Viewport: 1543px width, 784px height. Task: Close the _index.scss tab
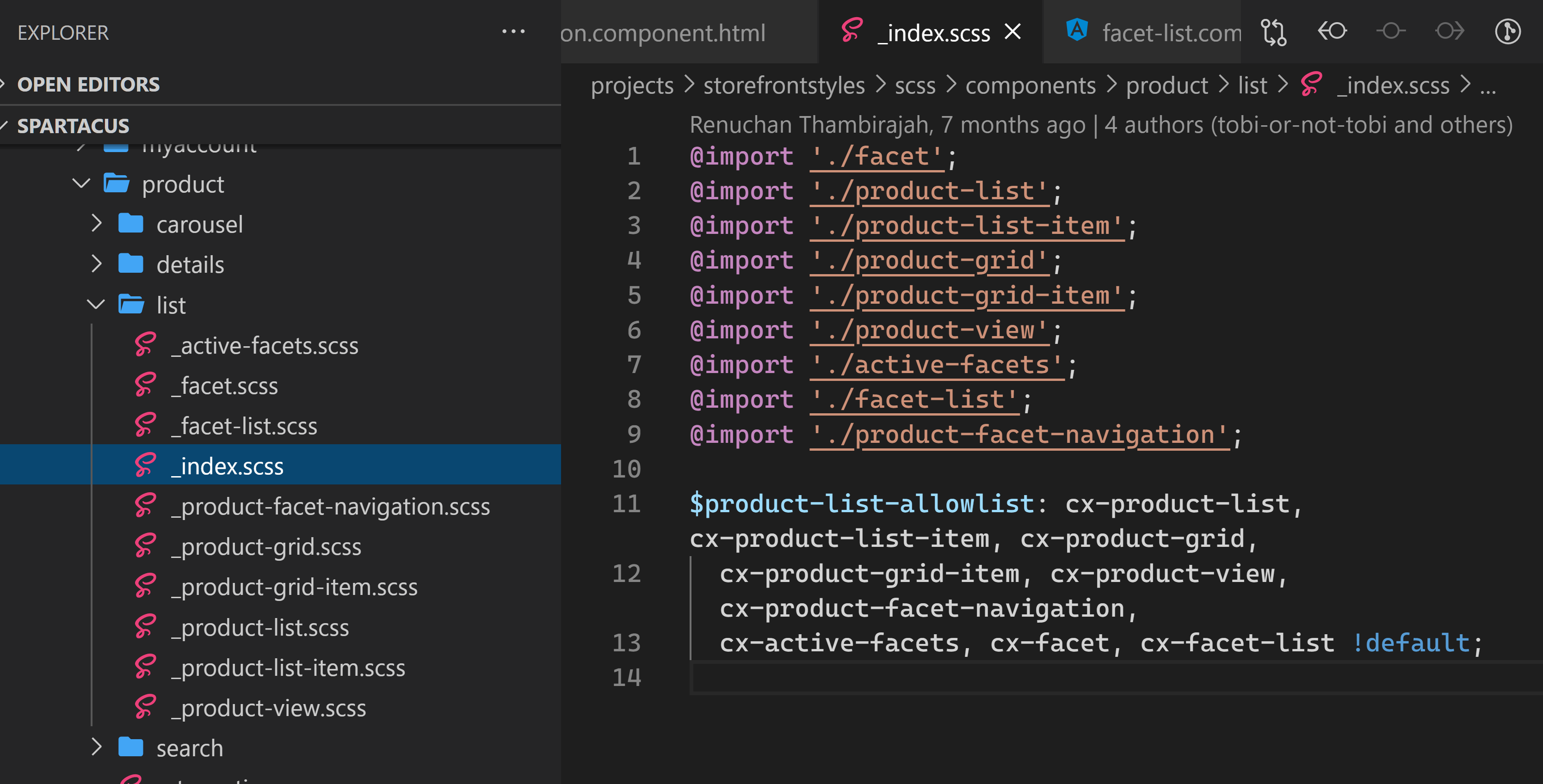point(1012,32)
